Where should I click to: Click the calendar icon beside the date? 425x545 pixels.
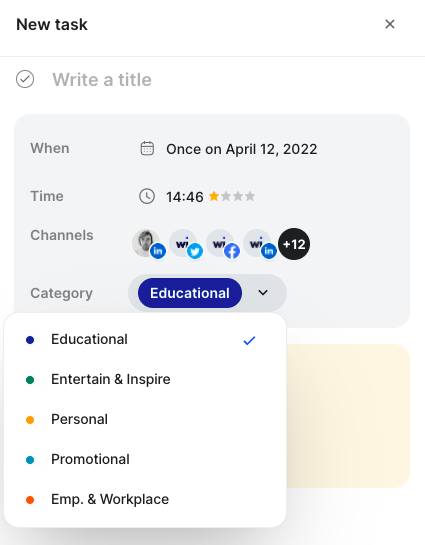click(x=147, y=148)
